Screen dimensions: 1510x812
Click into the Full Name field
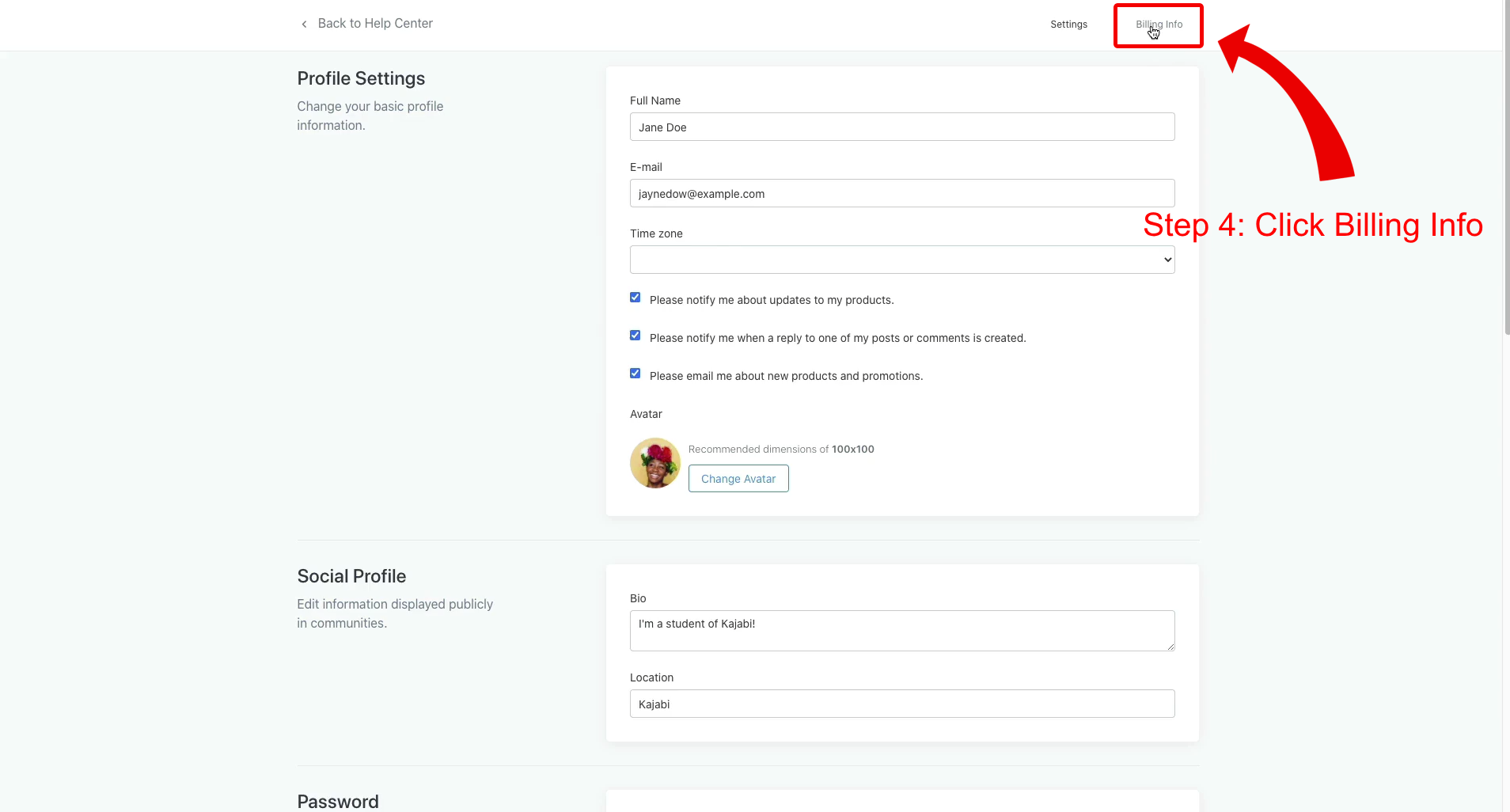[x=902, y=127]
